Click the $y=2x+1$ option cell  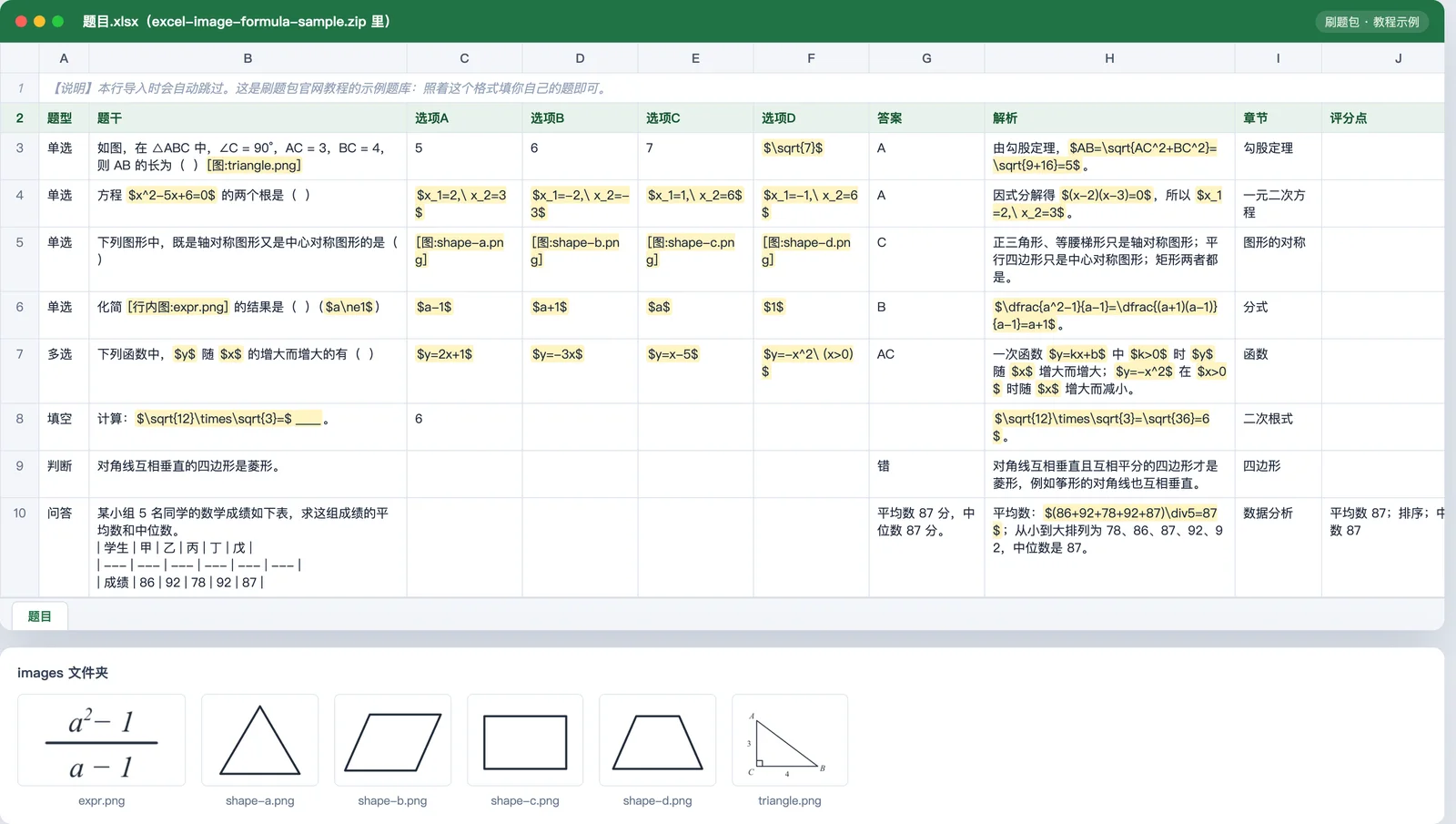[464, 371]
